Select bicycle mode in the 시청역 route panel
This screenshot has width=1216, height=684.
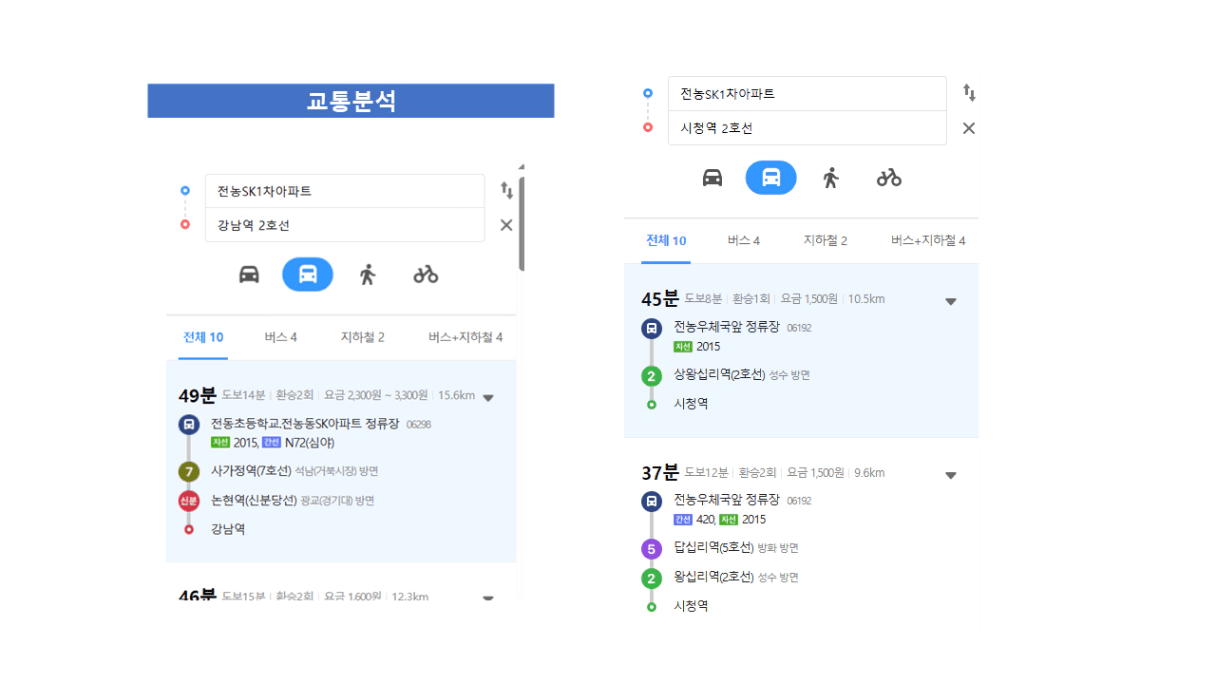889,178
